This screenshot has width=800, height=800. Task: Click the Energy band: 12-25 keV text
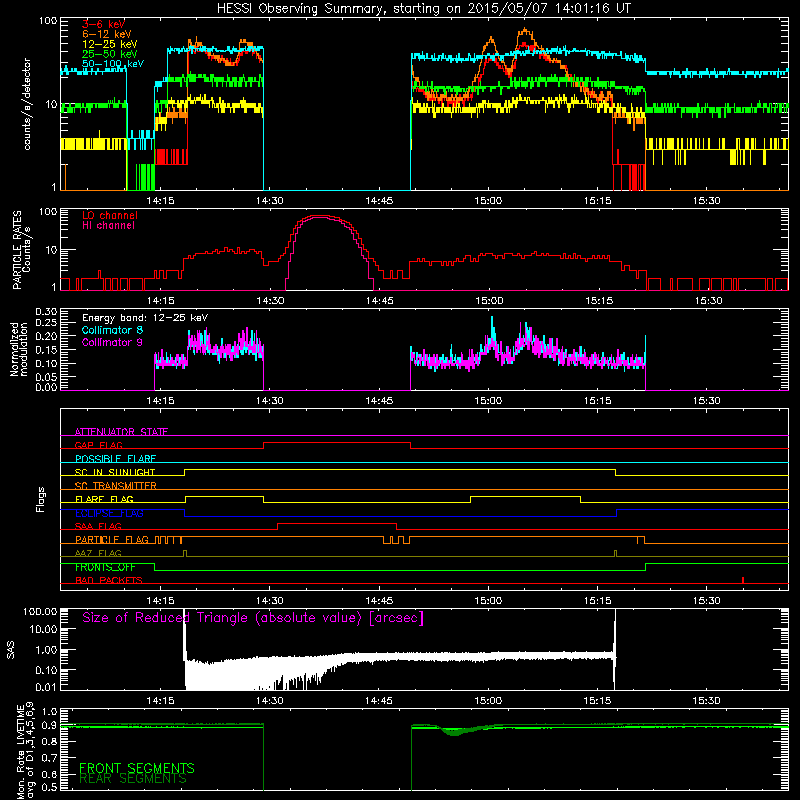[145, 318]
